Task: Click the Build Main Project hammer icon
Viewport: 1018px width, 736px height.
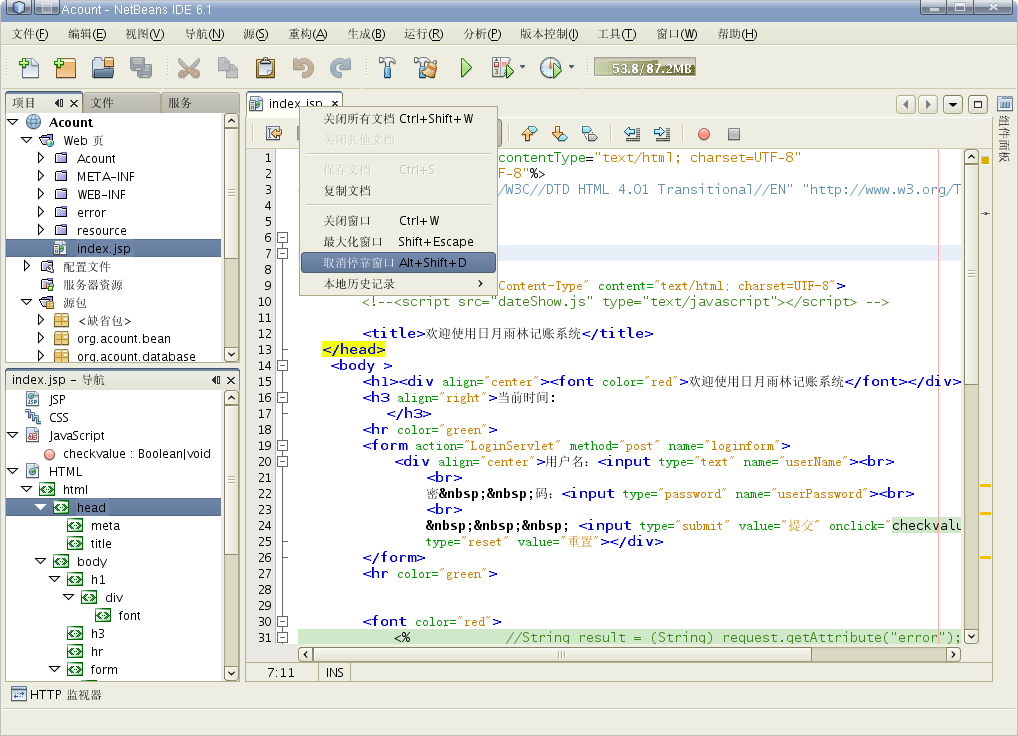Action: (387, 67)
